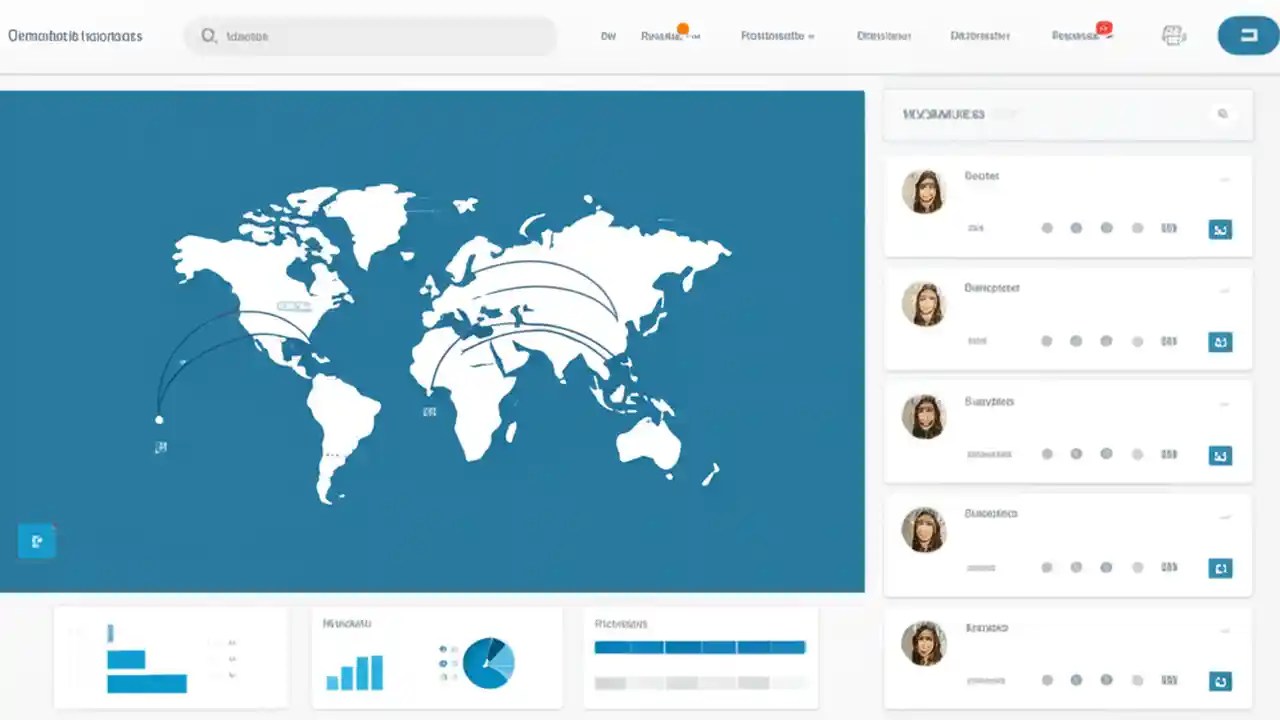Click the notification icon with red badge in navbar
Screen dimensions: 1280x720
[1103, 30]
